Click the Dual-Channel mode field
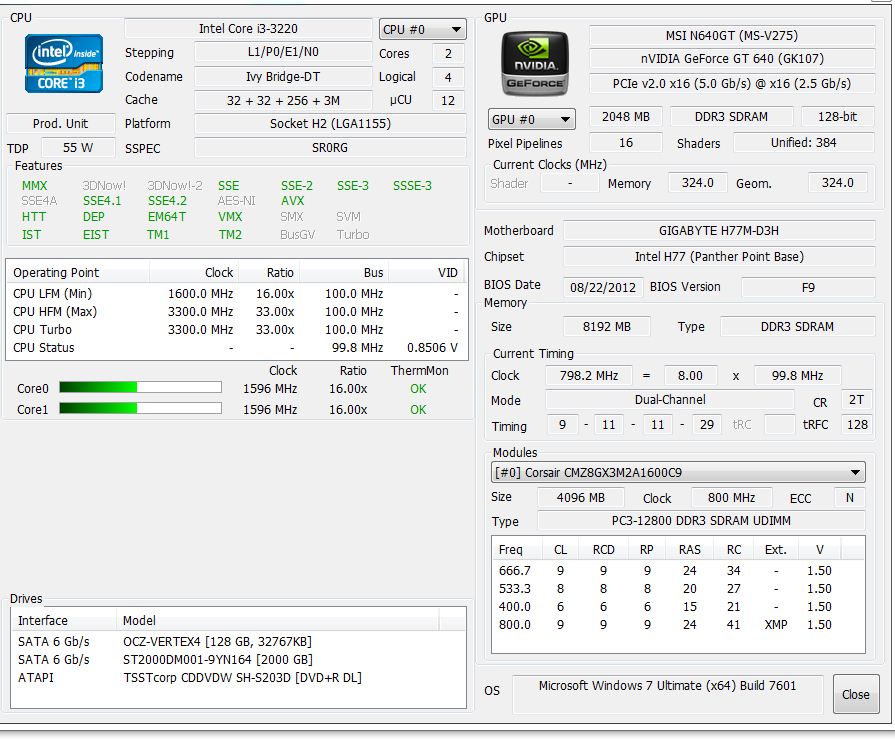The height and width of the screenshot is (739, 895). point(670,400)
